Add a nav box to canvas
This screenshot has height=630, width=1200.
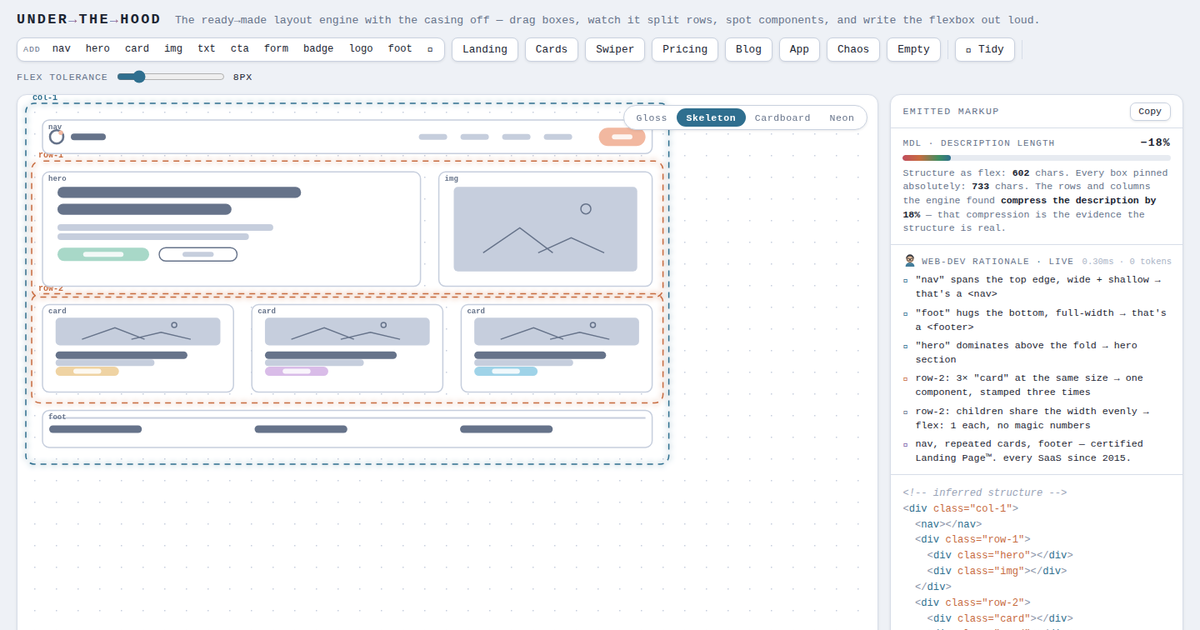click(61, 49)
